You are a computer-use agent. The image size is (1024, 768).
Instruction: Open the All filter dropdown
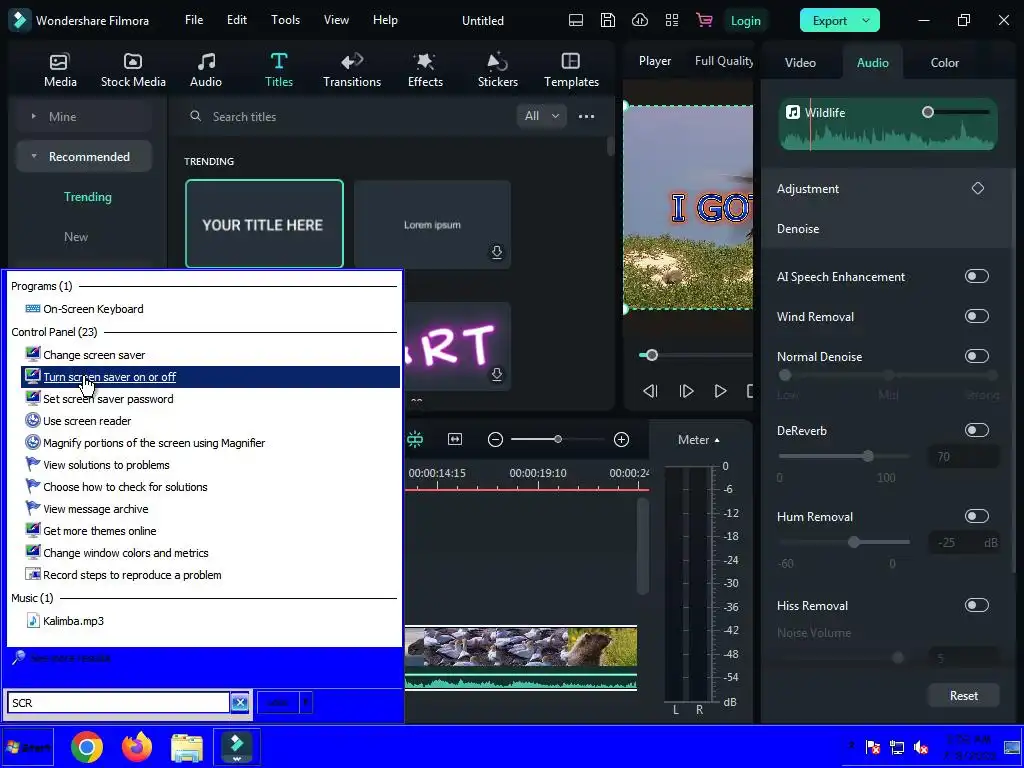pyautogui.click(x=541, y=116)
